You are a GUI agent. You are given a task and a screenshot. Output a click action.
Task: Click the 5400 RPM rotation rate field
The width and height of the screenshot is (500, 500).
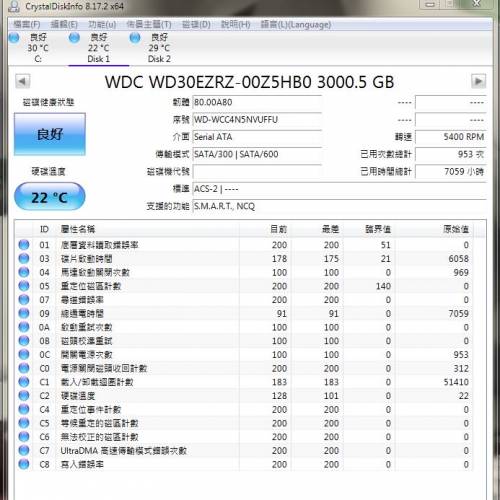[x=451, y=137]
